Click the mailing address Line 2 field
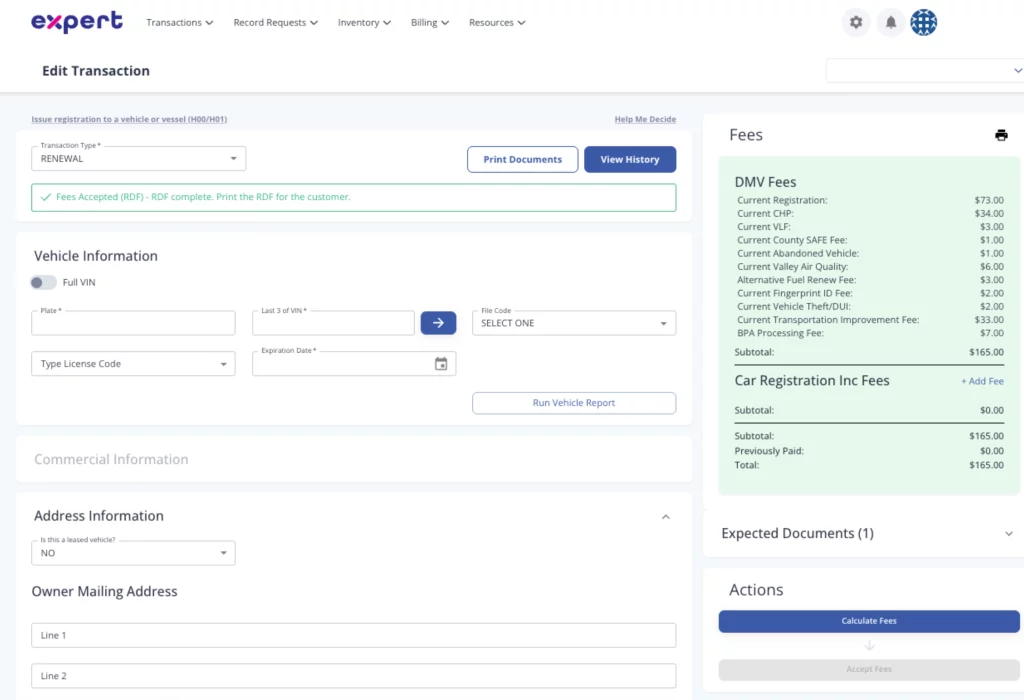 tap(353, 676)
